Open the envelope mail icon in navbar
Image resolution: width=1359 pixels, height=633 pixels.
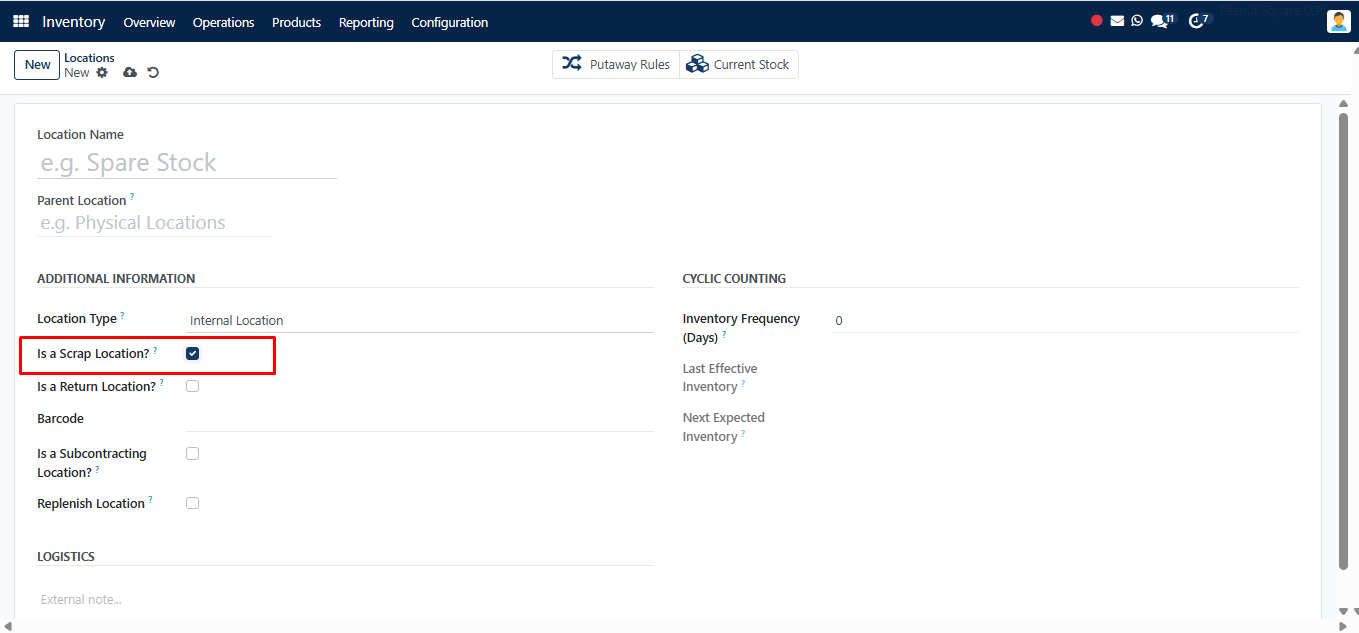pyautogui.click(x=1117, y=20)
